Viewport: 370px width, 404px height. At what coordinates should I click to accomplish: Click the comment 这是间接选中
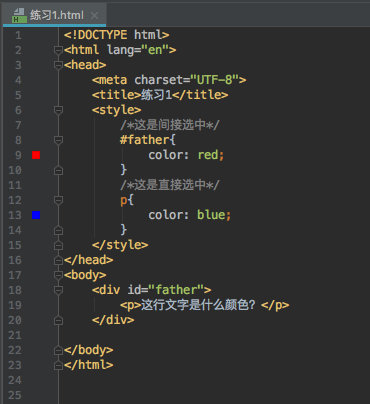tap(170, 125)
